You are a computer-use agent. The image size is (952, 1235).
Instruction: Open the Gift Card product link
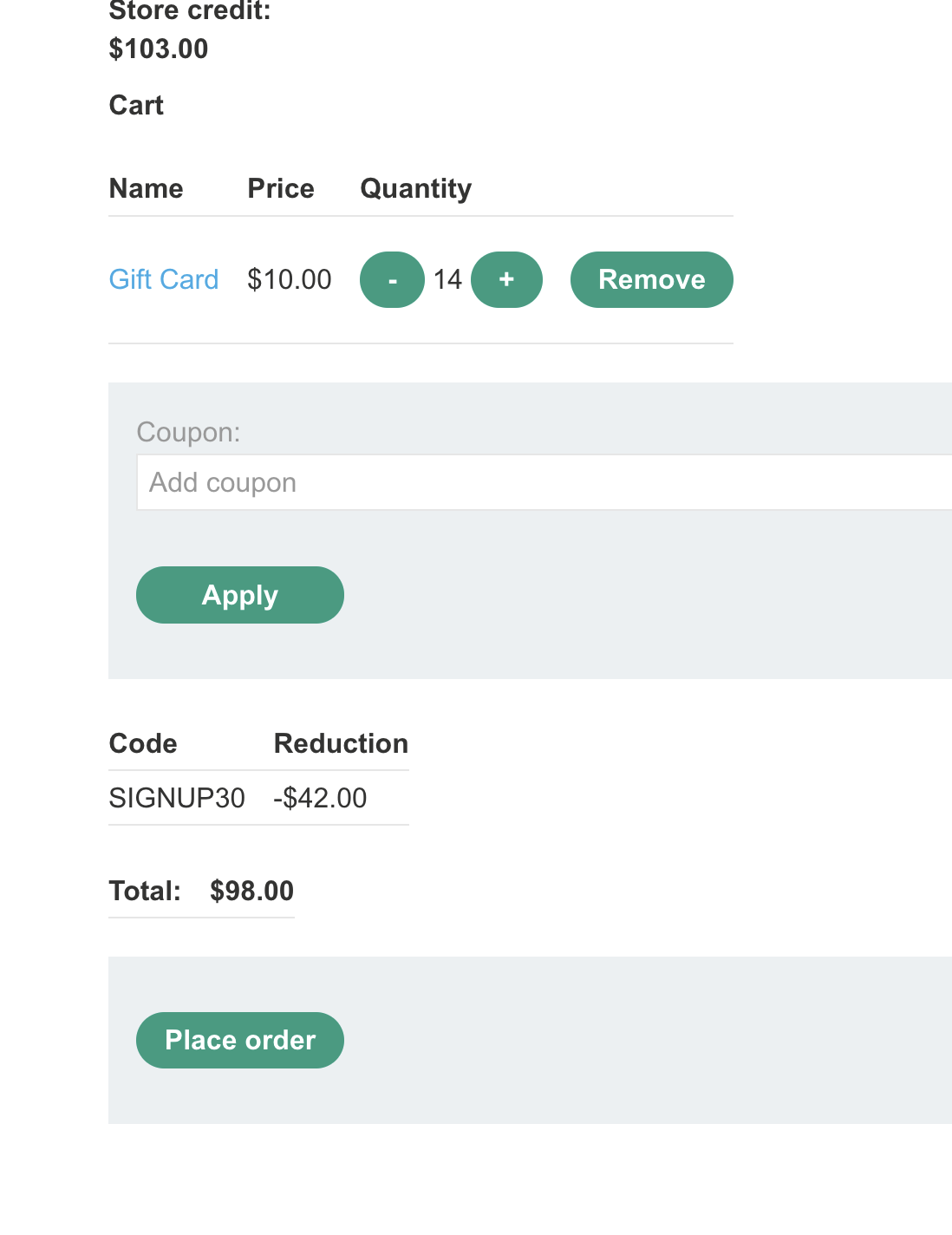[164, 280]
